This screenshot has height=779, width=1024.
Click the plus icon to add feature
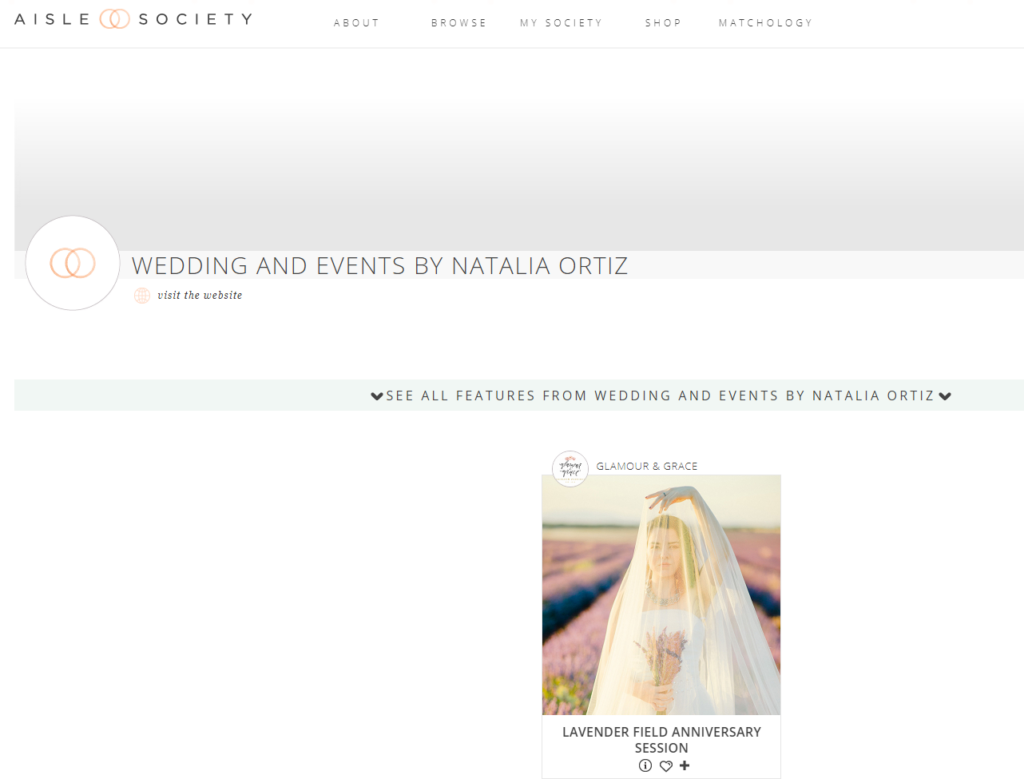pos(684,765)
